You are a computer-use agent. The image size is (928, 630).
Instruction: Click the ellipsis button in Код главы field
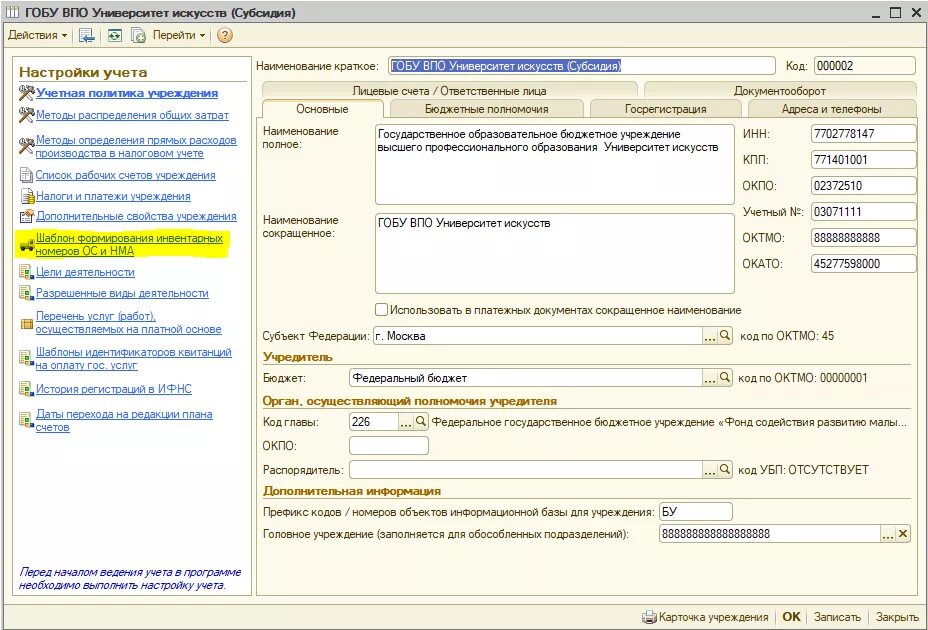405,422
